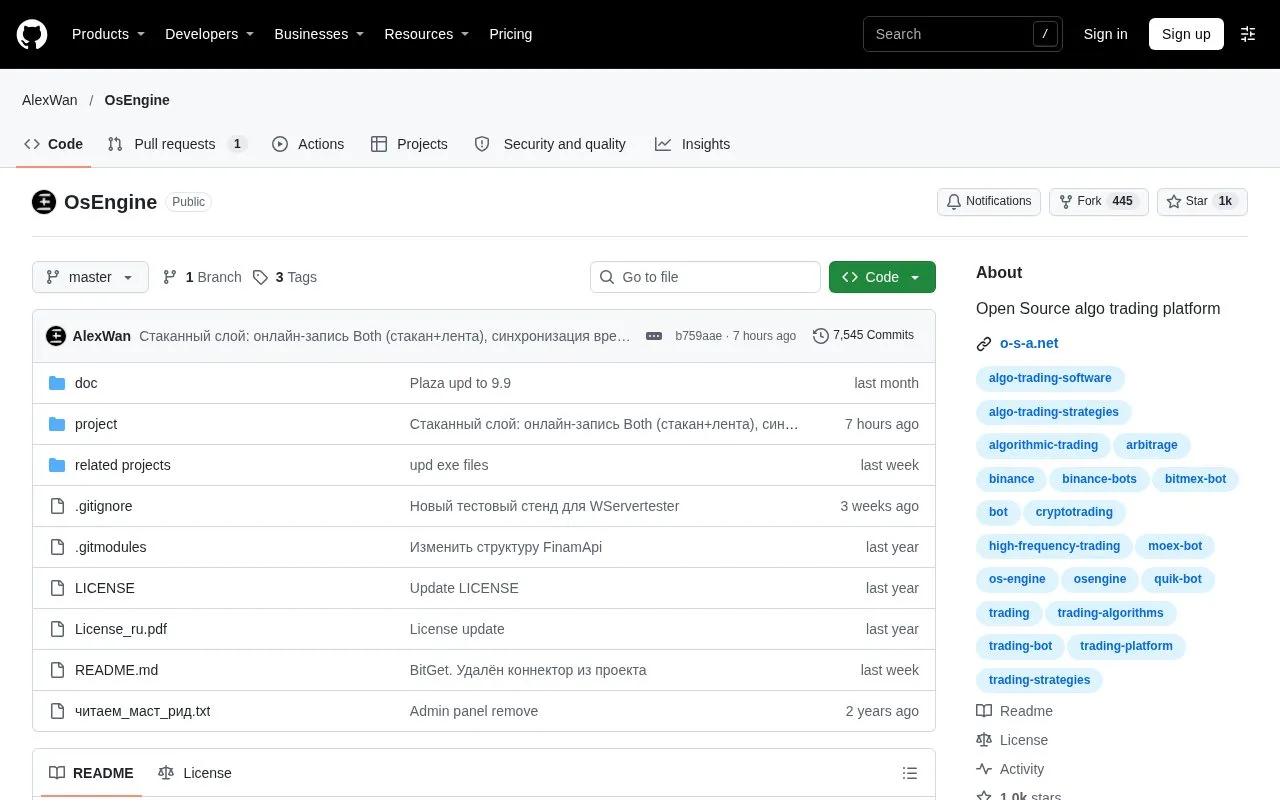Fork the repository
This screenshot has width=1280, height=800.
pyautogui.click(x=1098, y=202)
